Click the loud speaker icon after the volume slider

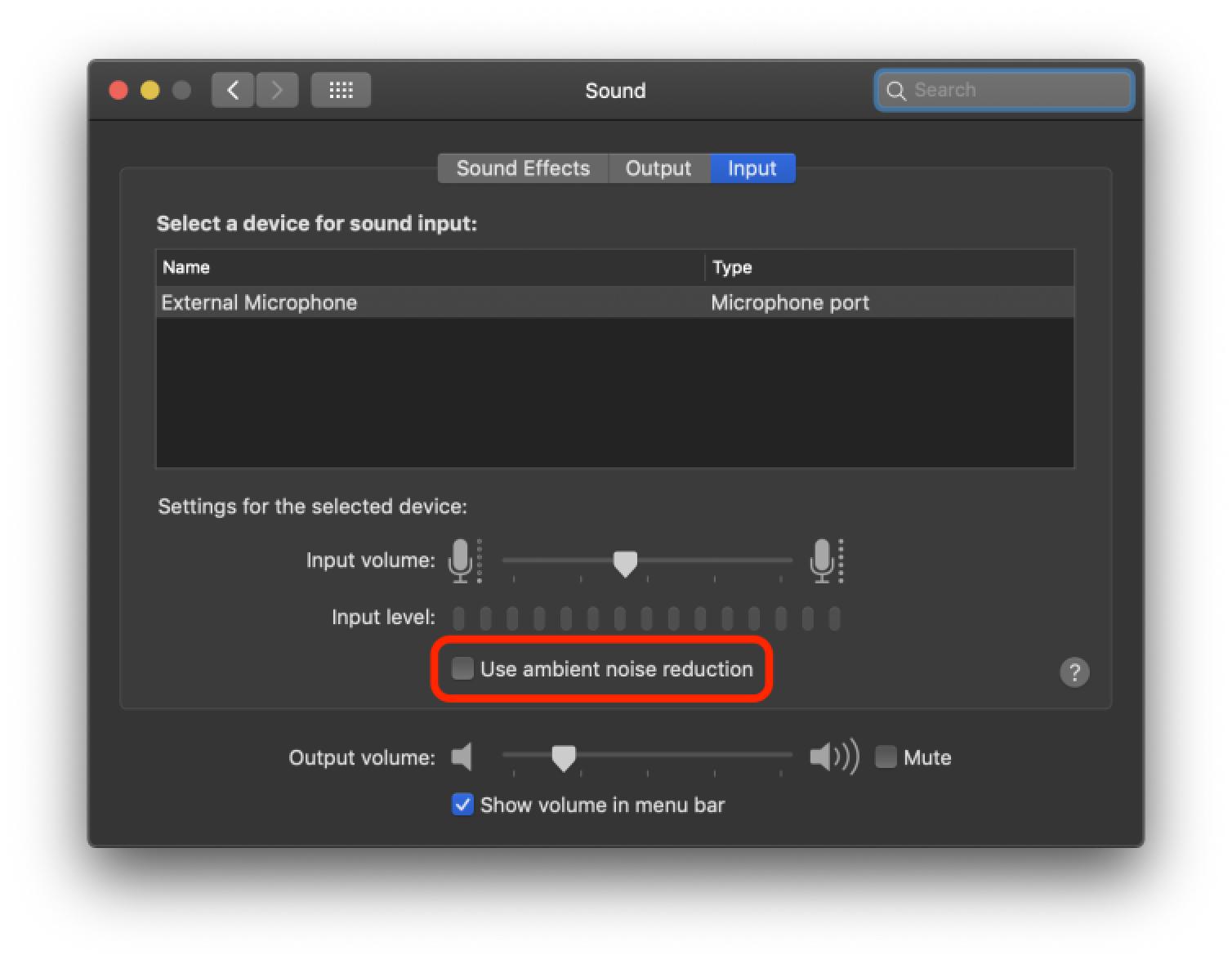pos(832,756)
